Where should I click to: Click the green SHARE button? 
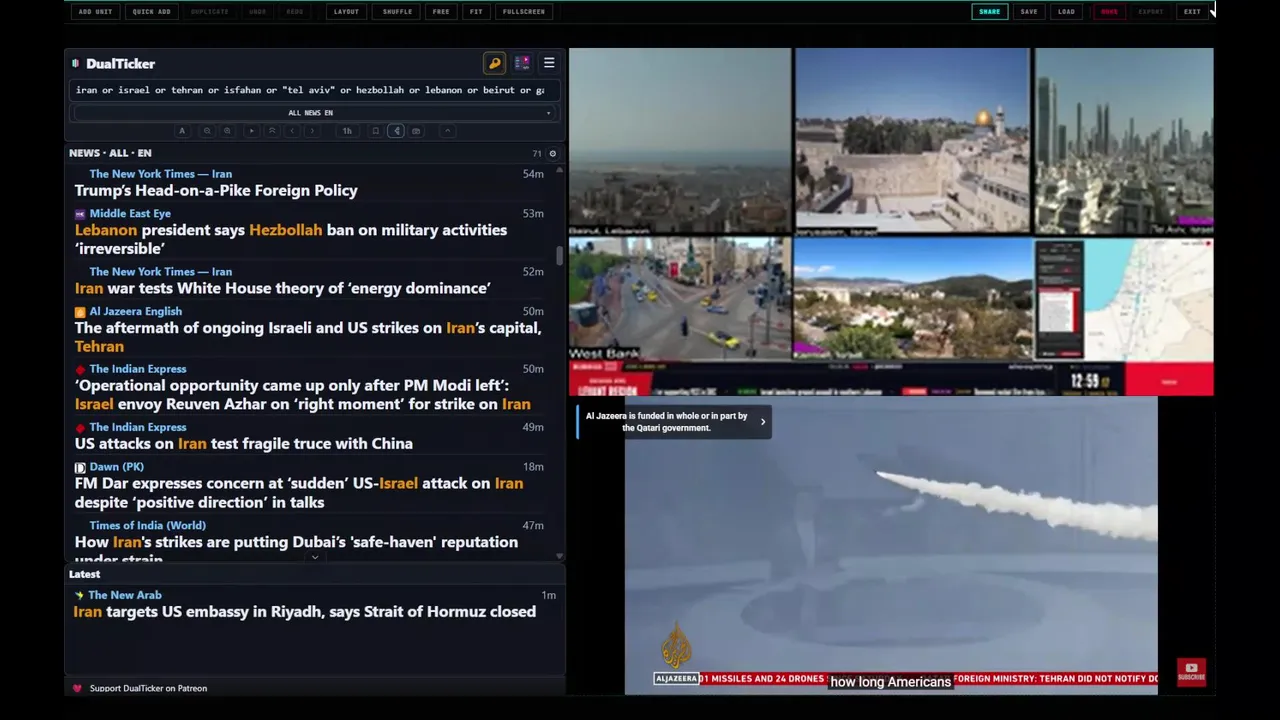[989, 12]
